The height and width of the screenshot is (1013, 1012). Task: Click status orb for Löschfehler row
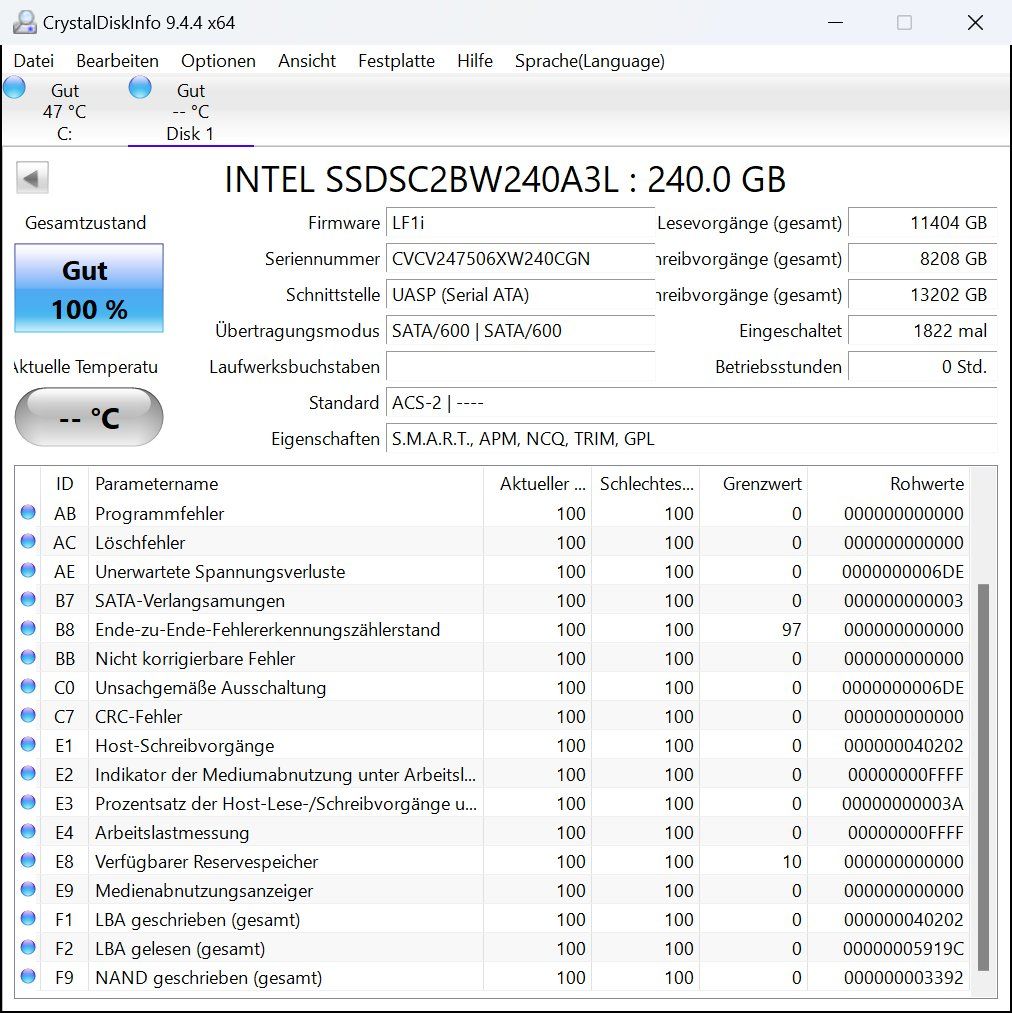[28, 541]
